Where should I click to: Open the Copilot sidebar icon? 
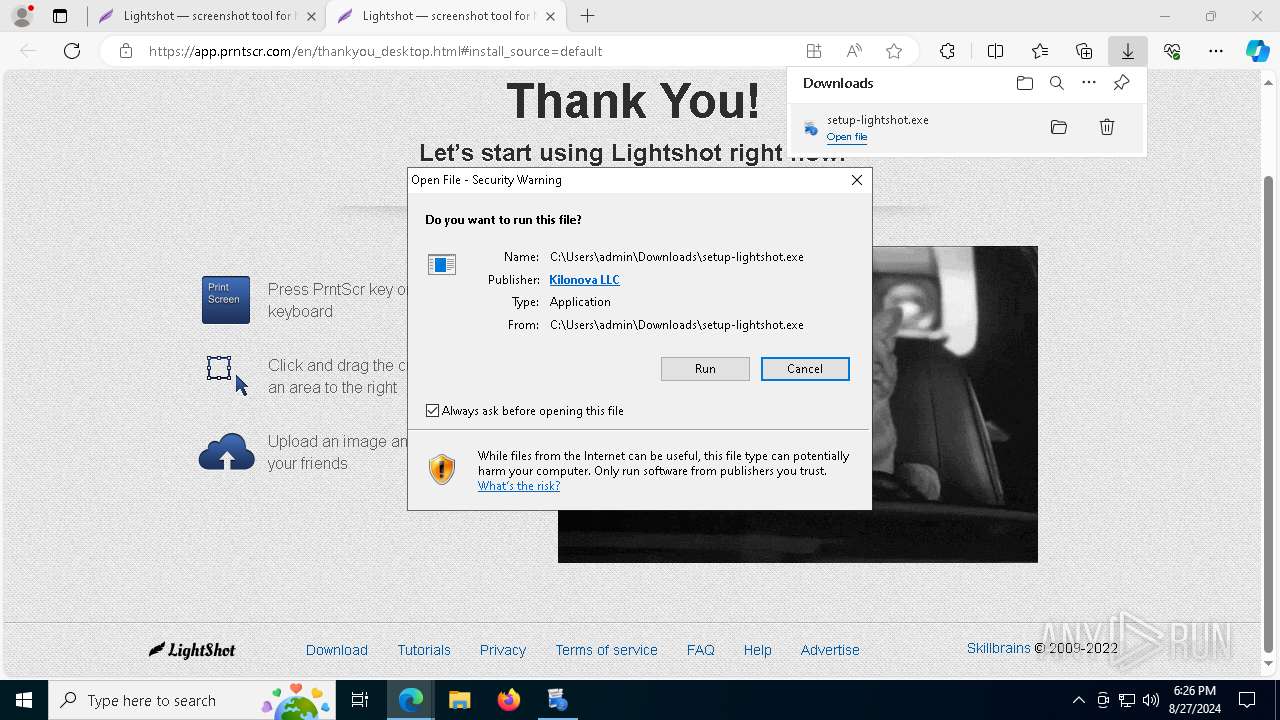point(1258,51)
